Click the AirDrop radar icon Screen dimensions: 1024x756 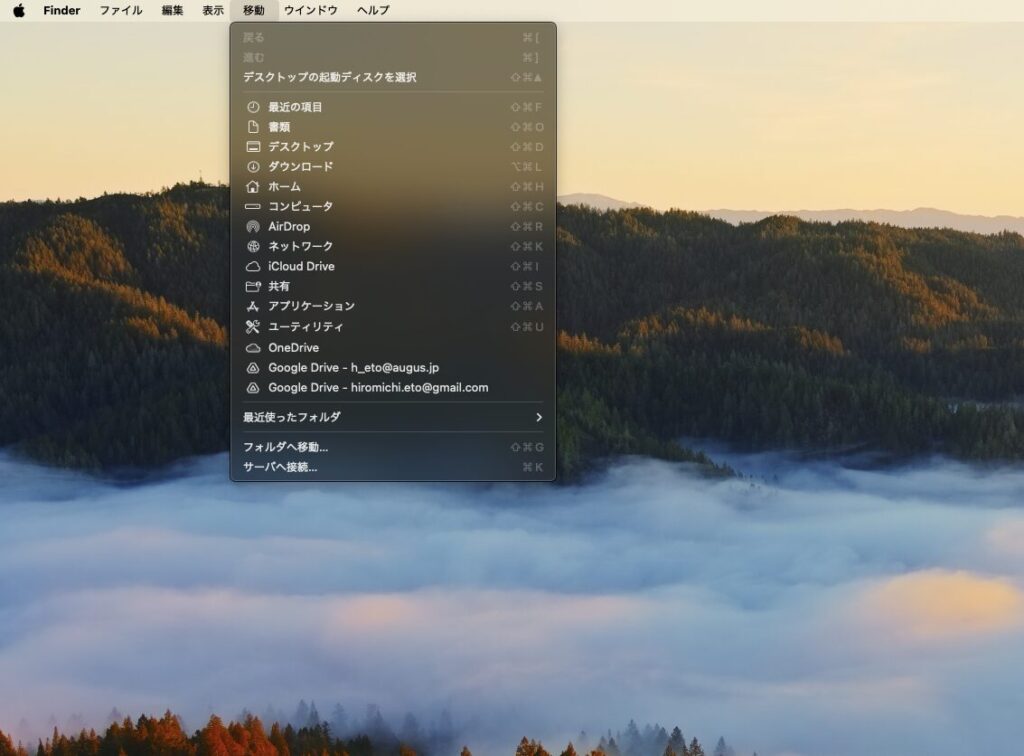pos(253,227)
